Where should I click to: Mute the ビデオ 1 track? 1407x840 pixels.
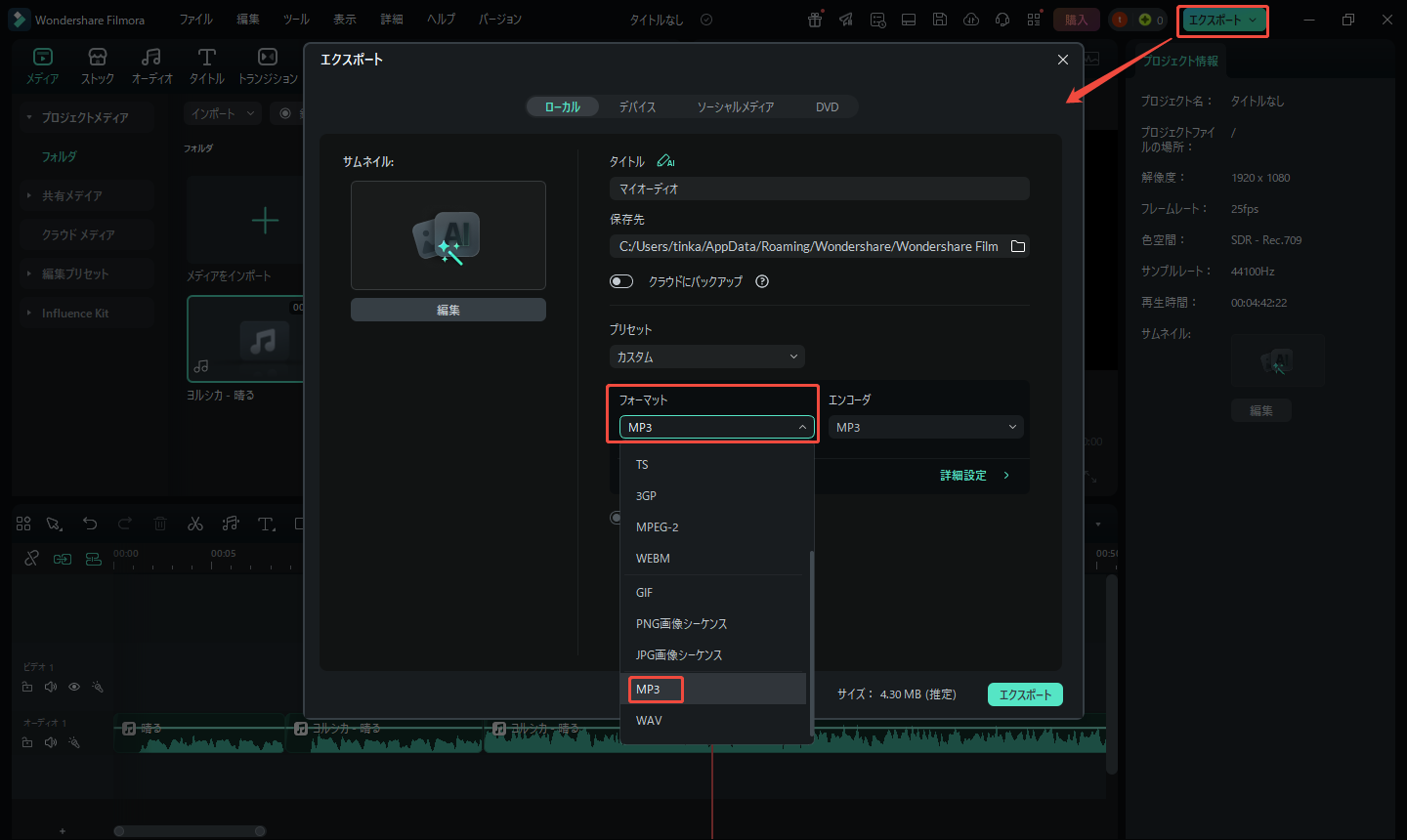click(51, 687)
